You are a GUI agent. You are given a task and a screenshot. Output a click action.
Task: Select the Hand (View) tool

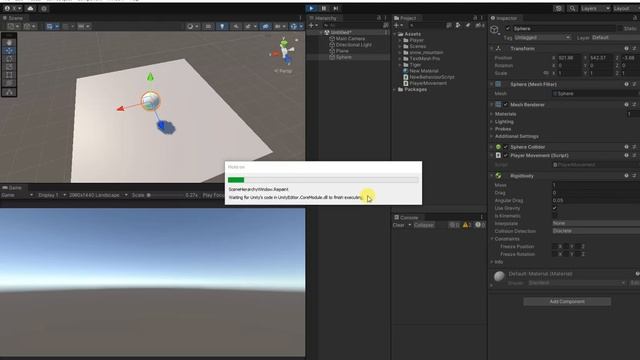pyautogui.click(x=9, y=43)
